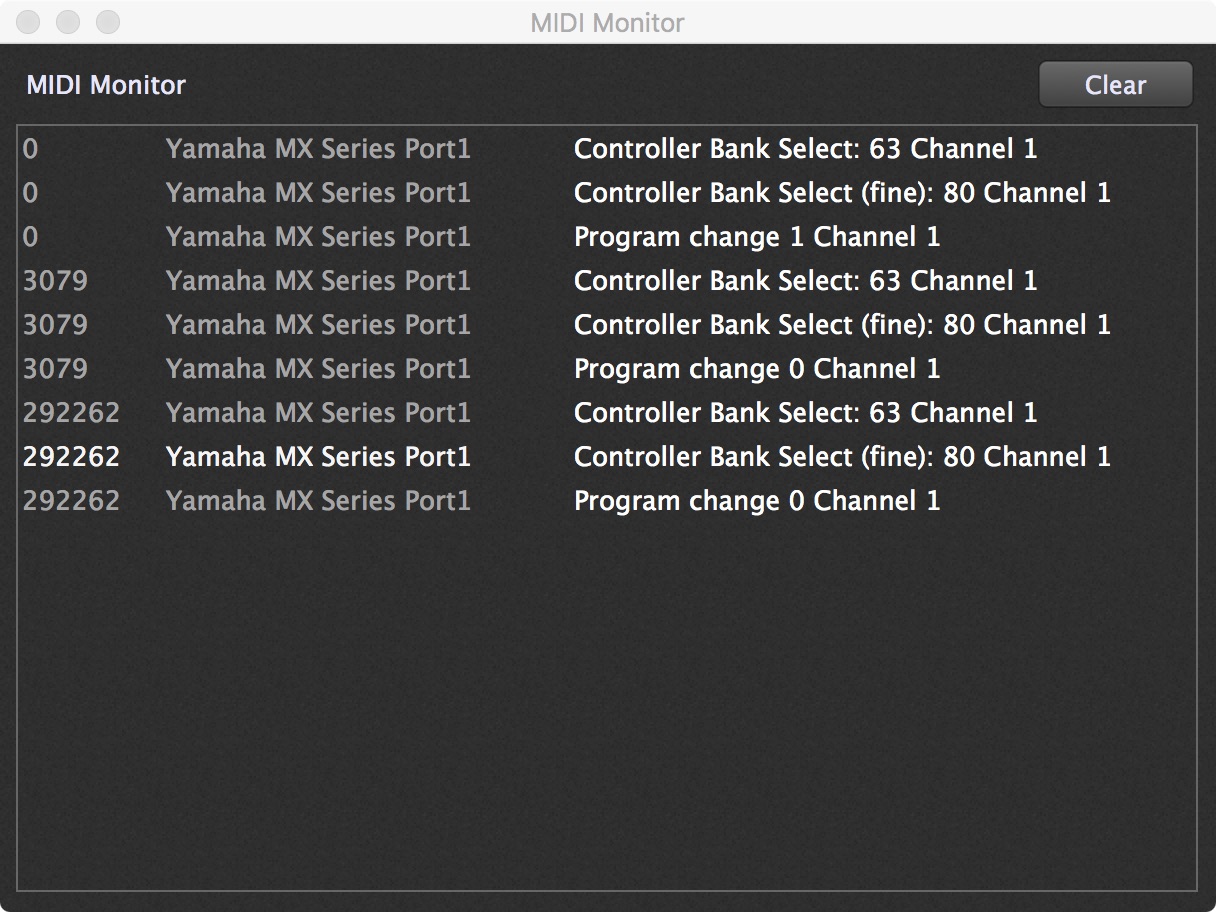Select Controller Bank Select: 63 row at 292262

[x=607, y=413]
